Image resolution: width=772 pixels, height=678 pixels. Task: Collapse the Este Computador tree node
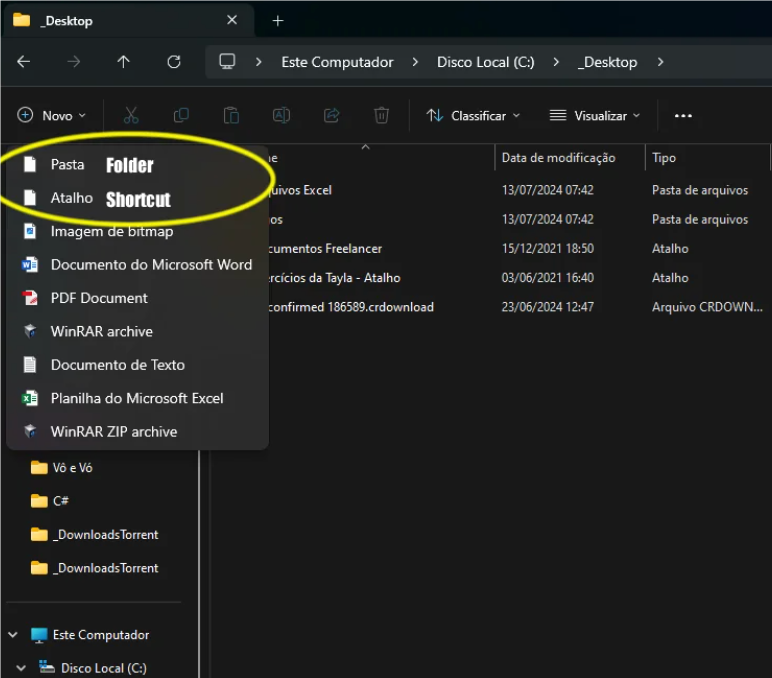(13, 635)
